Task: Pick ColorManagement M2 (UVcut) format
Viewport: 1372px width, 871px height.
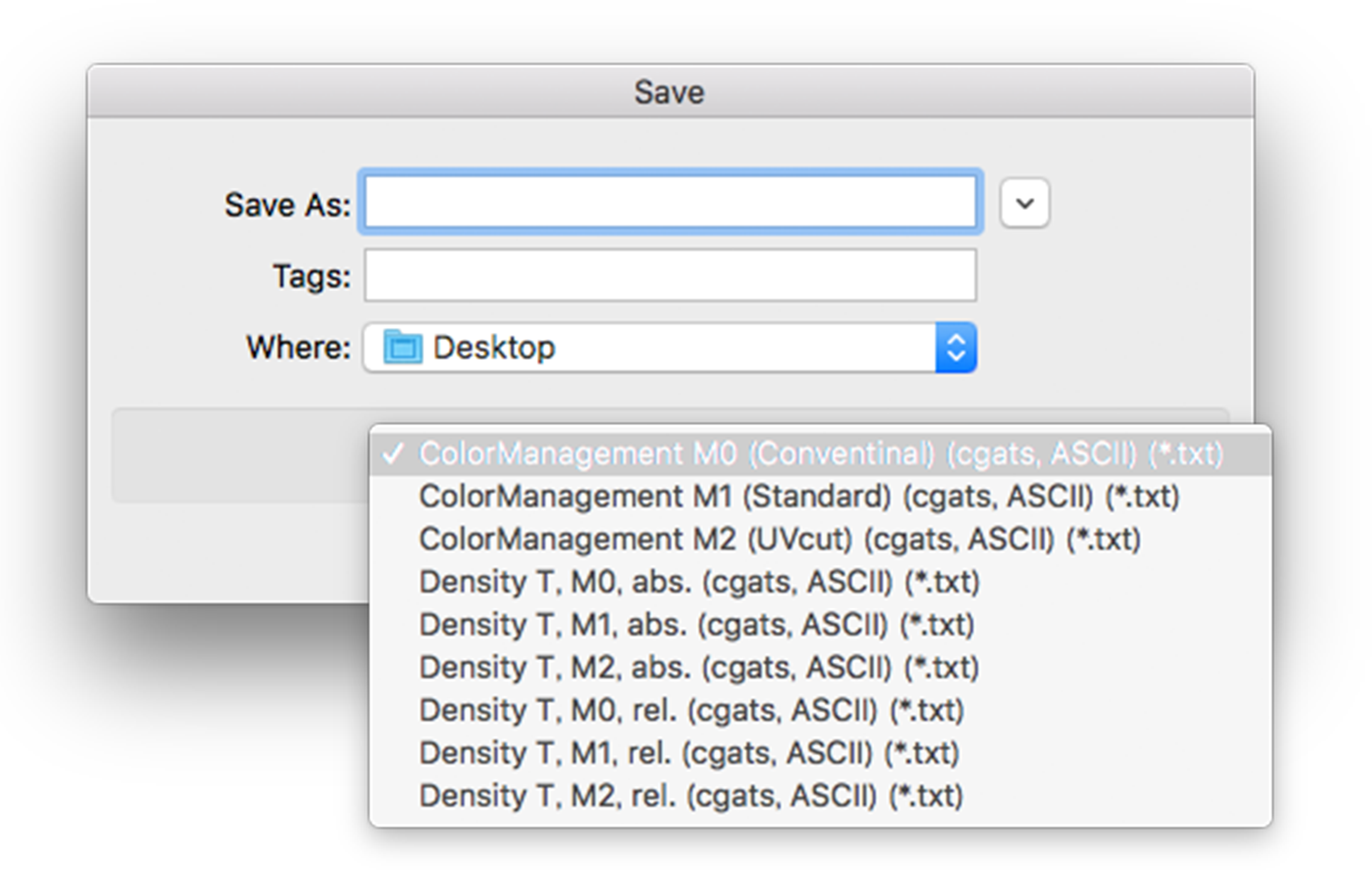Action: point(780,540)
